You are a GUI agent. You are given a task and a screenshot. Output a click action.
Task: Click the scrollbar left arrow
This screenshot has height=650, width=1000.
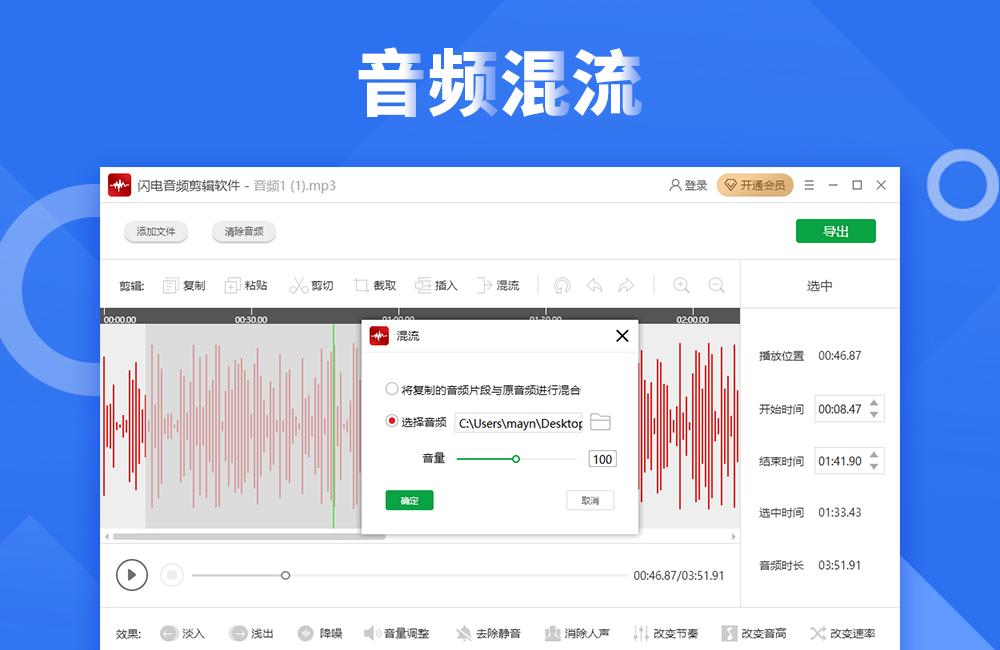click(107, 536)
